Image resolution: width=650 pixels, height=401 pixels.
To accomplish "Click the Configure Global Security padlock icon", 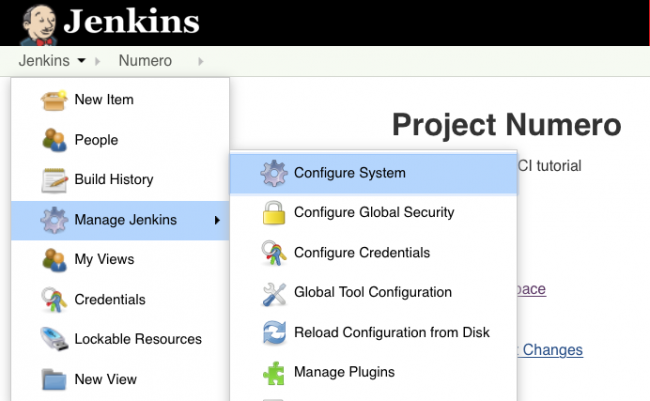I will coord(274,213).
